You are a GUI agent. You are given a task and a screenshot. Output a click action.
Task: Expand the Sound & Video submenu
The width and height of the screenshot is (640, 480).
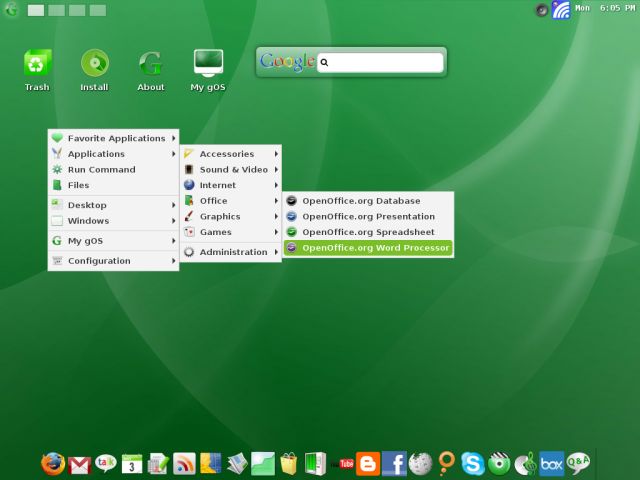pyautogui.click(x=231, y=170)
